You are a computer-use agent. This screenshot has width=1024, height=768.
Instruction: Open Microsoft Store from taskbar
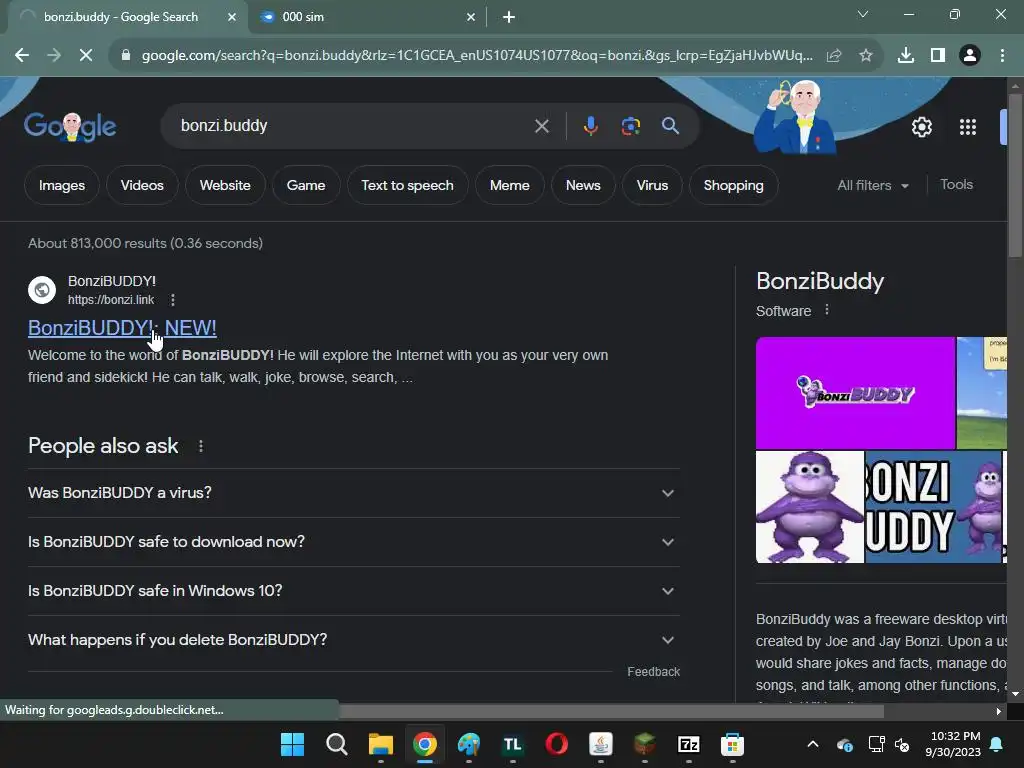(x=732, y=744)
